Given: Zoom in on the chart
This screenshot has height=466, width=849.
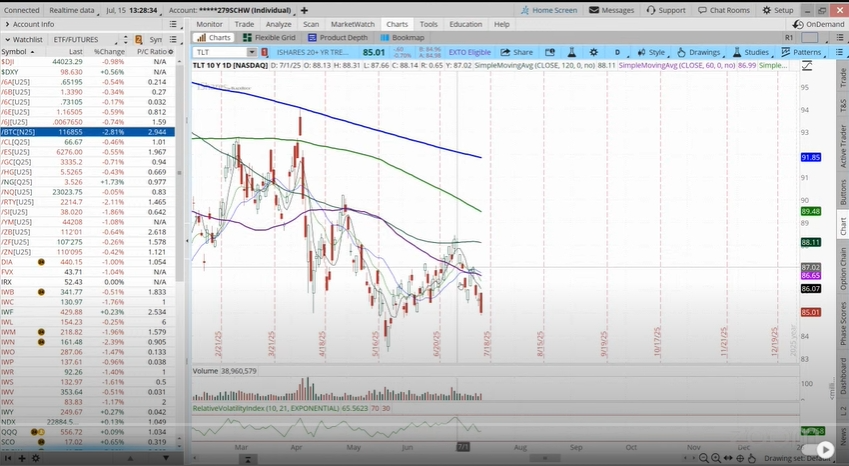Looking at the screenshot, I should point(716,458).
